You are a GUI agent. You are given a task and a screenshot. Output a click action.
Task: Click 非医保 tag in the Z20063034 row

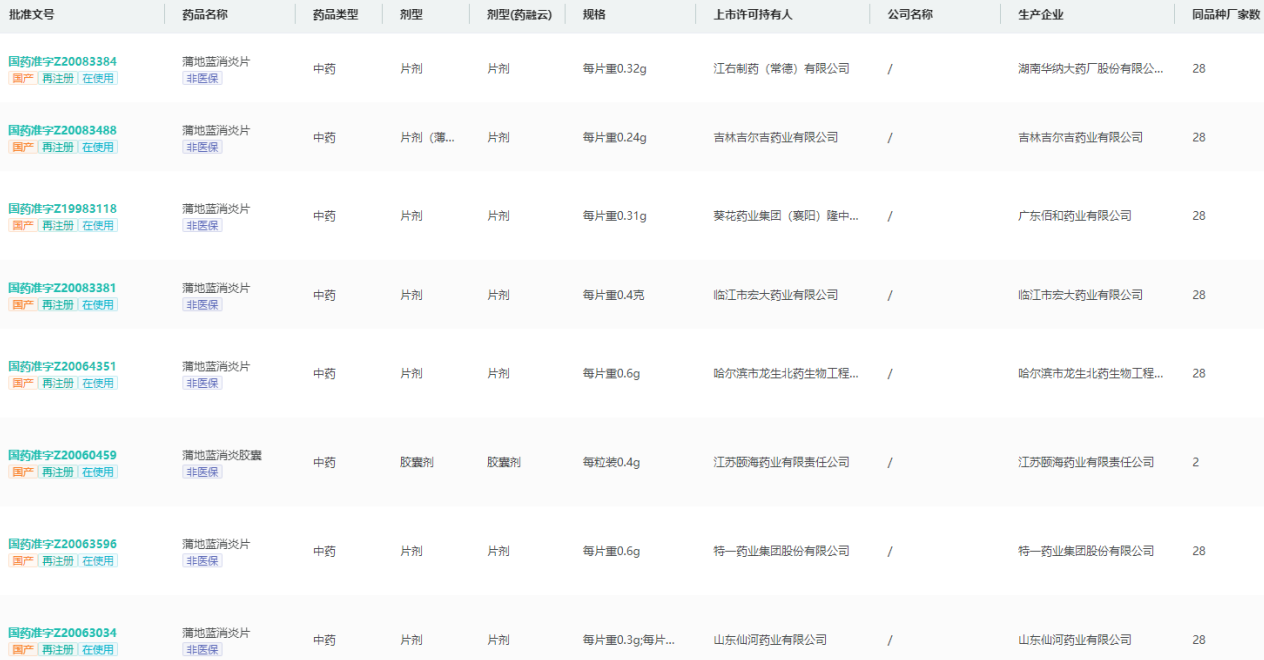[x=202, y=650]
